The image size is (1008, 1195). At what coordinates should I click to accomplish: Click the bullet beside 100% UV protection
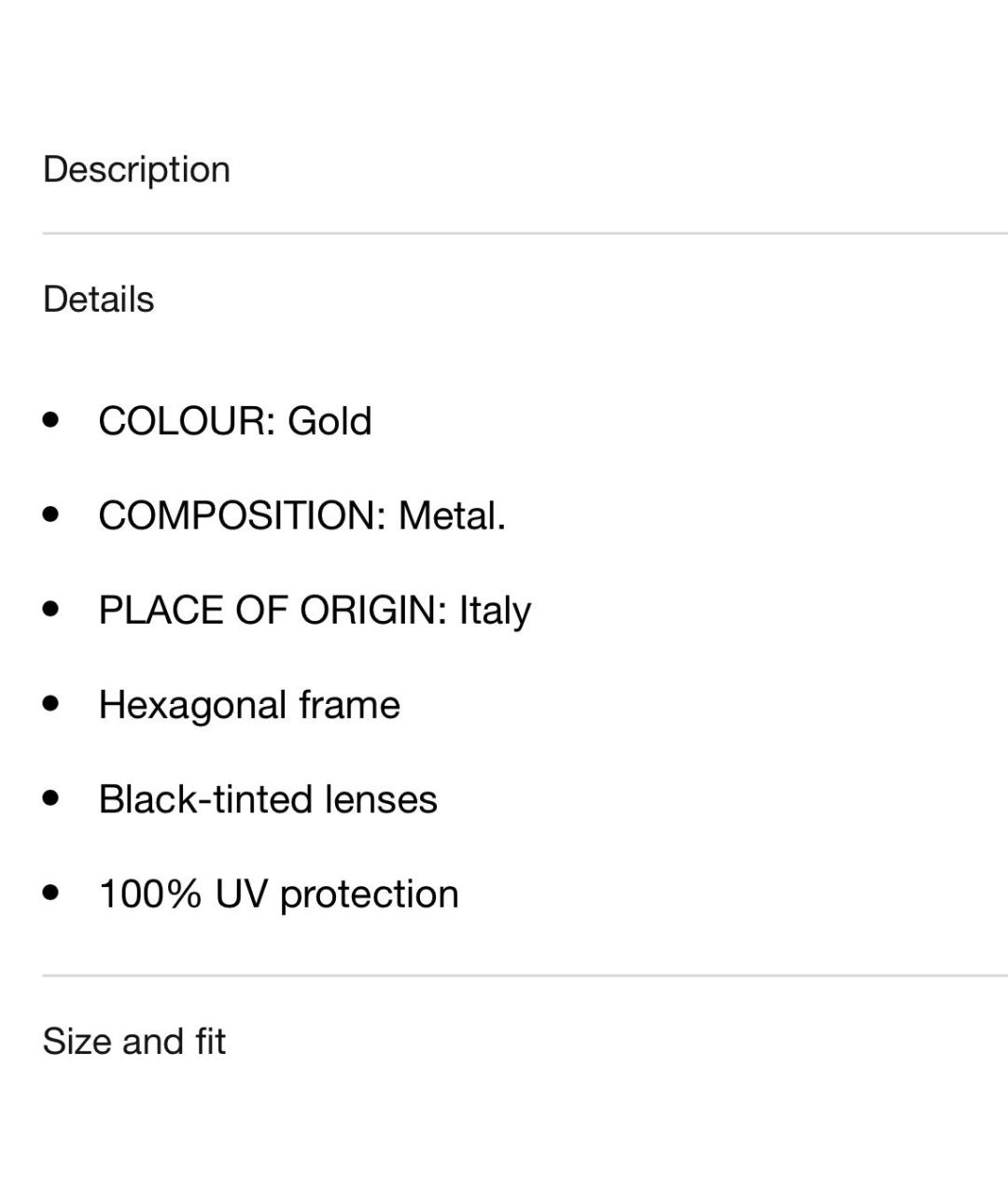pyautogui.click(x=51, y=893)
